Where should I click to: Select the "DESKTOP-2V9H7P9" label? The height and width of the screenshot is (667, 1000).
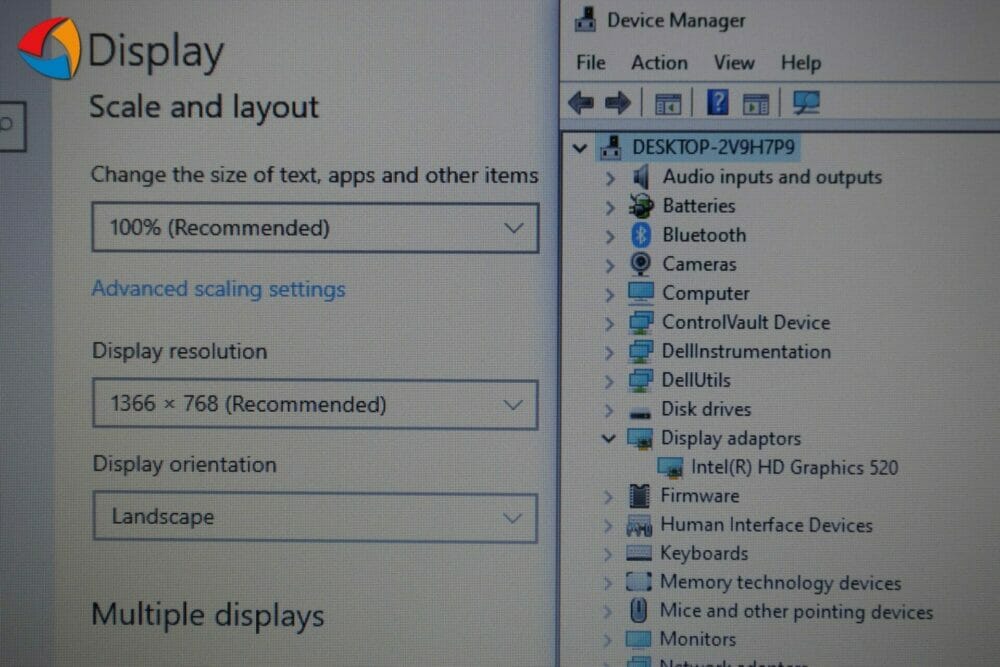tap(714, 147)
